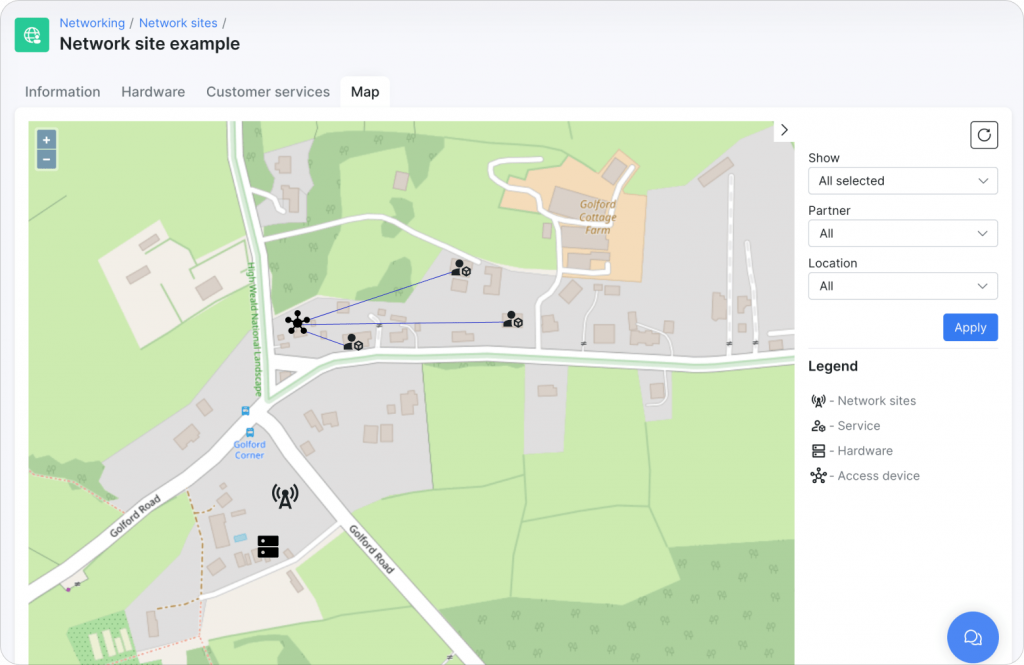Open the chat bubble in the bottom corner
Screen dimensions: 1024x665
pyautogui.click(x=971, y=636)
